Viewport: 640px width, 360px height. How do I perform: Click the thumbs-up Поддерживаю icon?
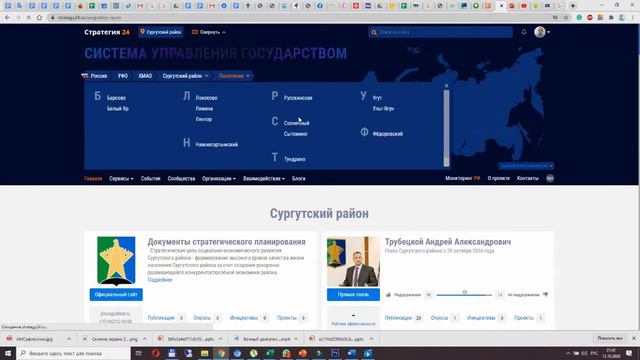tap(389, 295)
